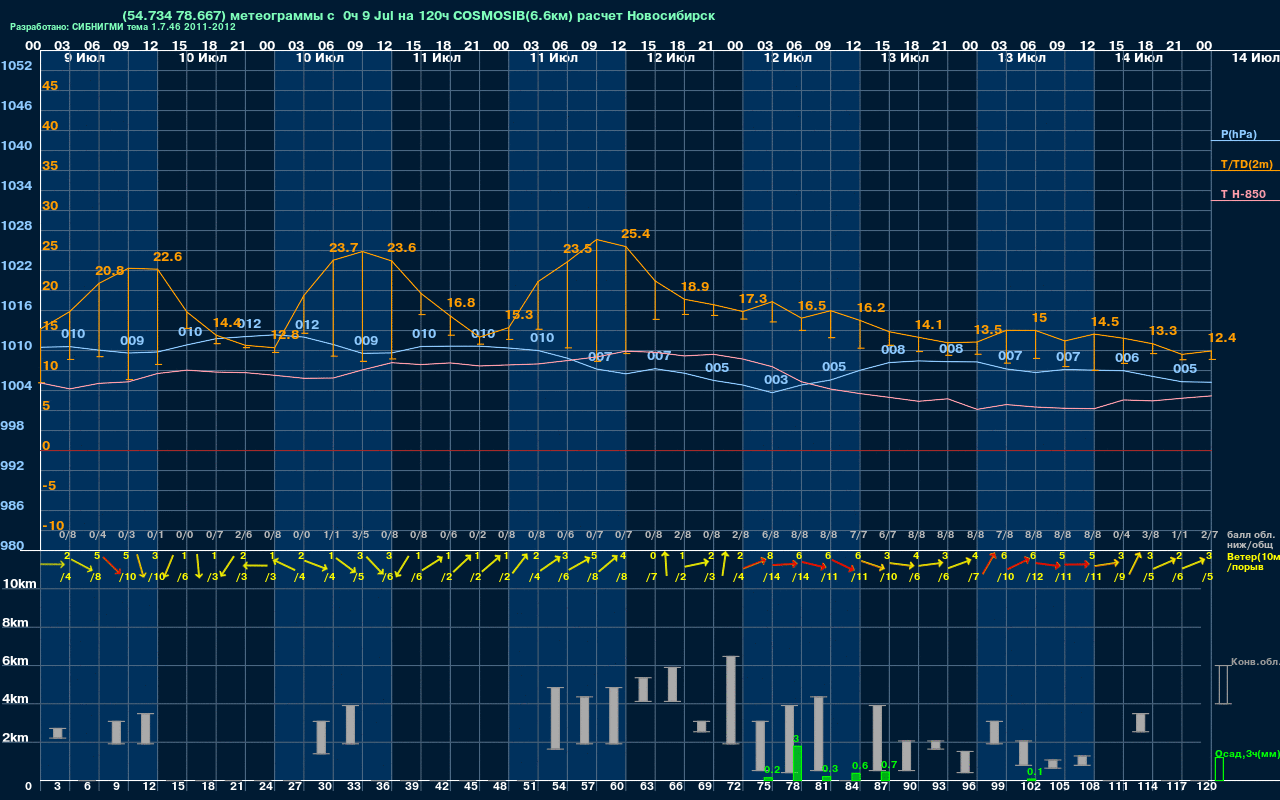
Task: Click the 13.3 temperature label
Action: pyautogui.click(x=1163, y=331)
